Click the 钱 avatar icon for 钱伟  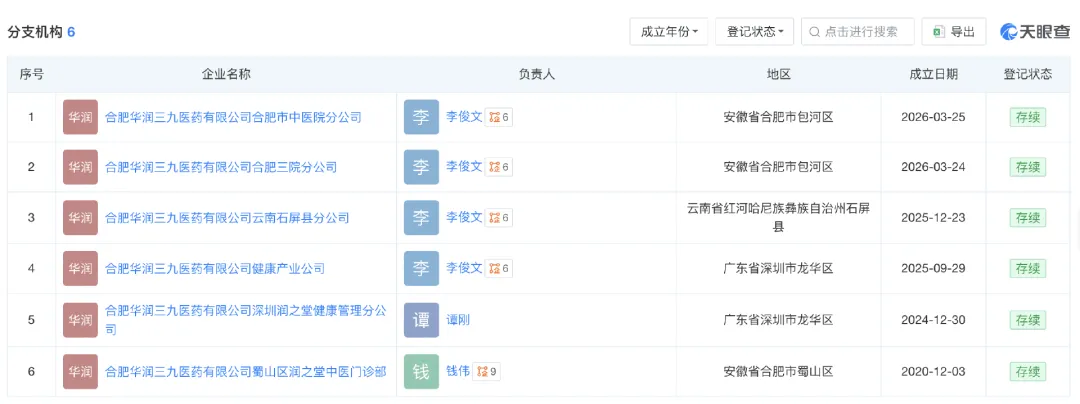[421, 371]
